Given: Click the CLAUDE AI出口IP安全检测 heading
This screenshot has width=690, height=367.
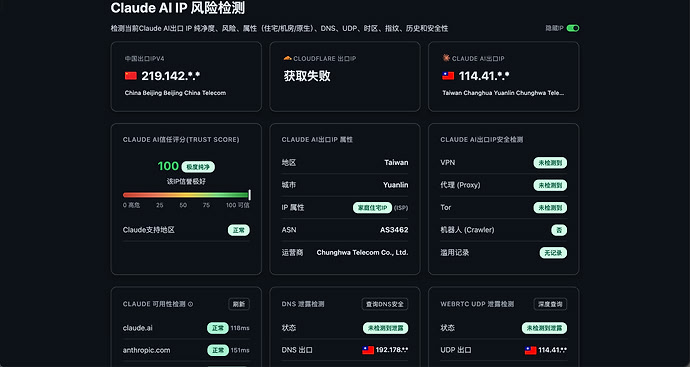Looking at the screenshot, I should click(481, 139).
